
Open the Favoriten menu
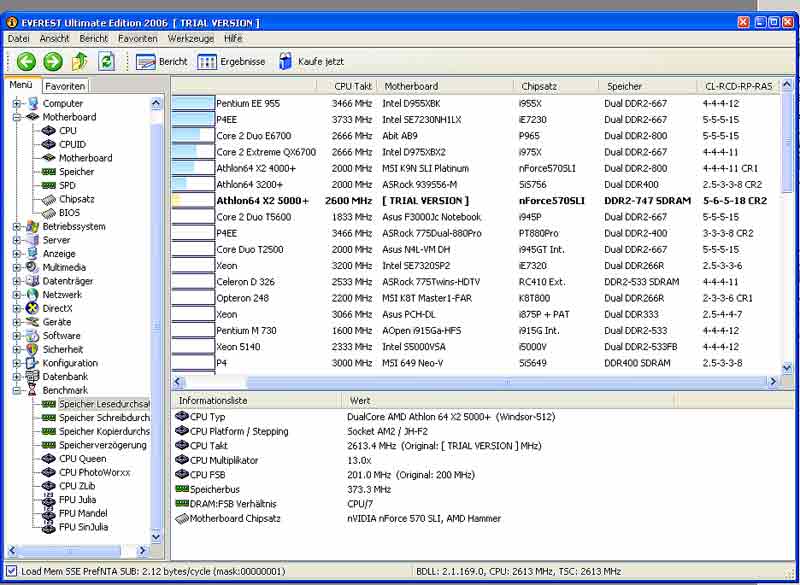pyautogui.click(x=138, y=39)
